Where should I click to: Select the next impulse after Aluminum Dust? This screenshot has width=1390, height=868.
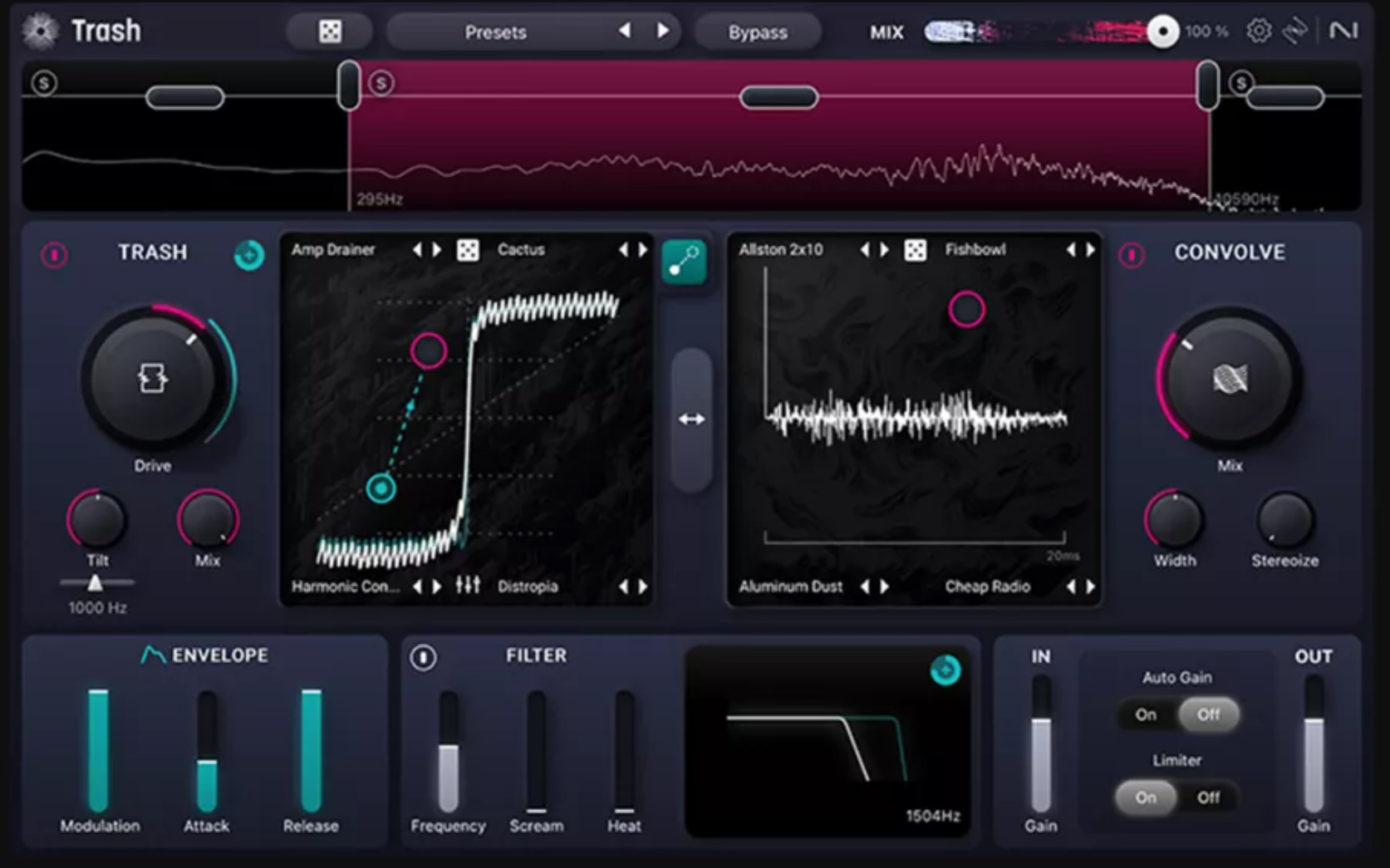tap(884, 586)
